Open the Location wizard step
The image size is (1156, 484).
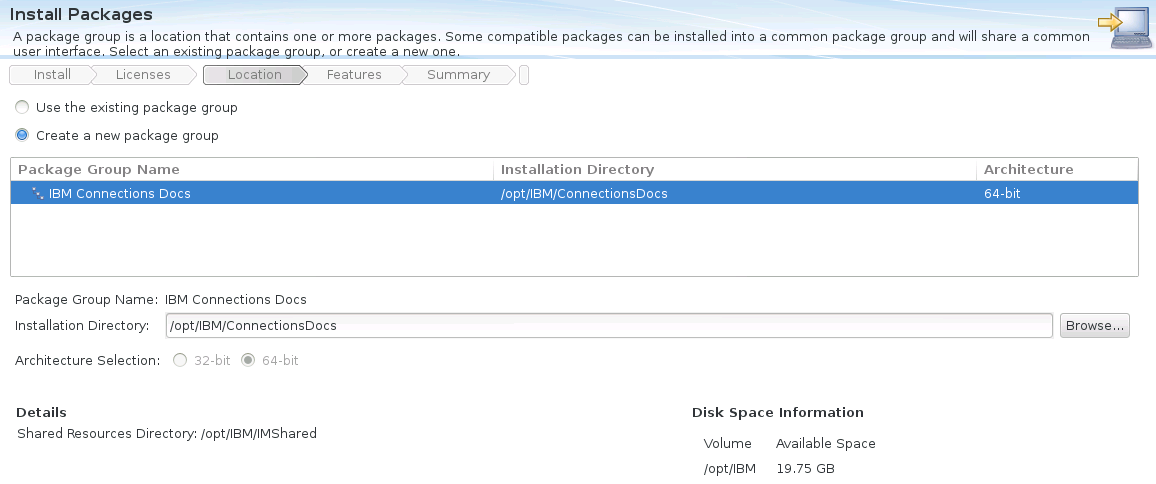click(x=254, y=75)
